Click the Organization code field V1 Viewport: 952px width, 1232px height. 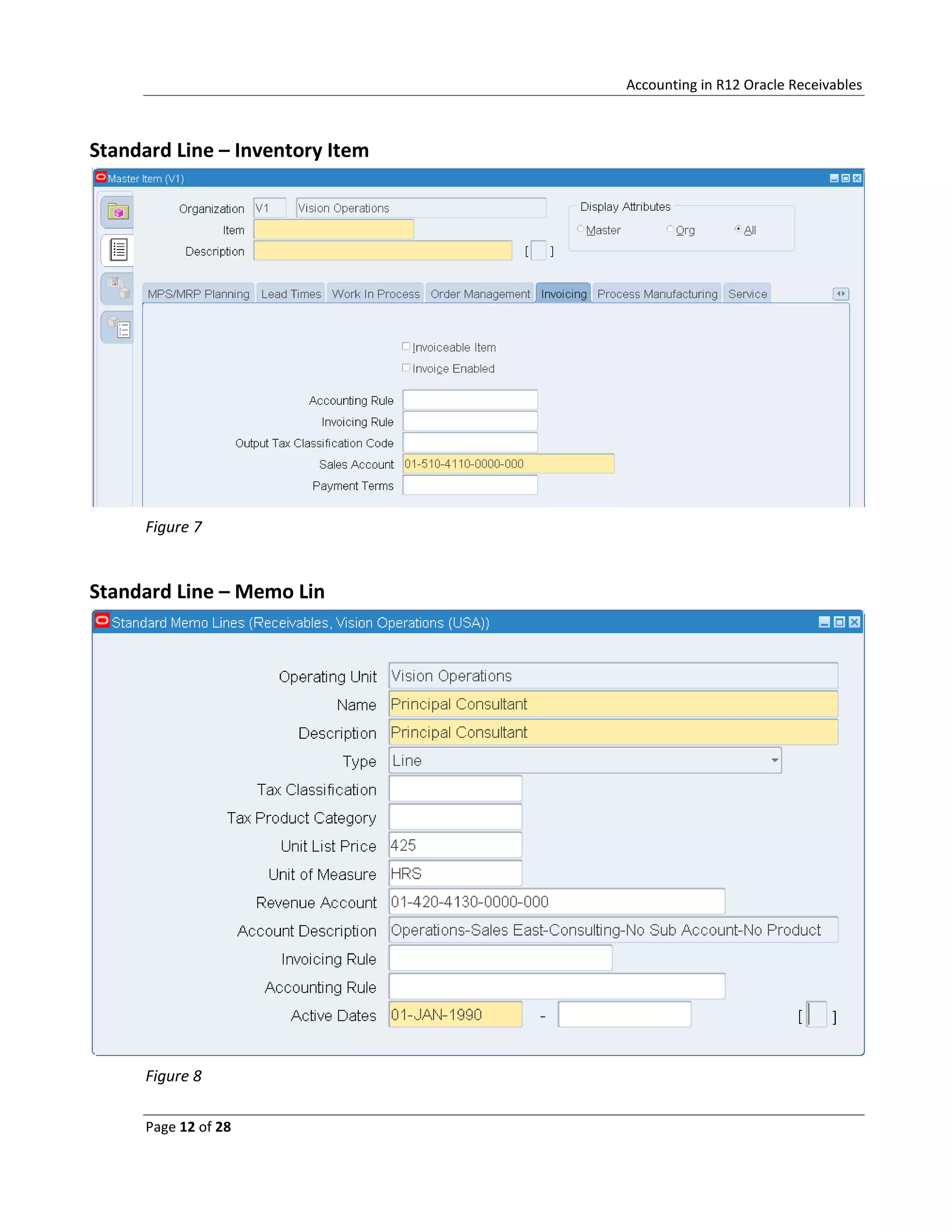tap(270, 208)
